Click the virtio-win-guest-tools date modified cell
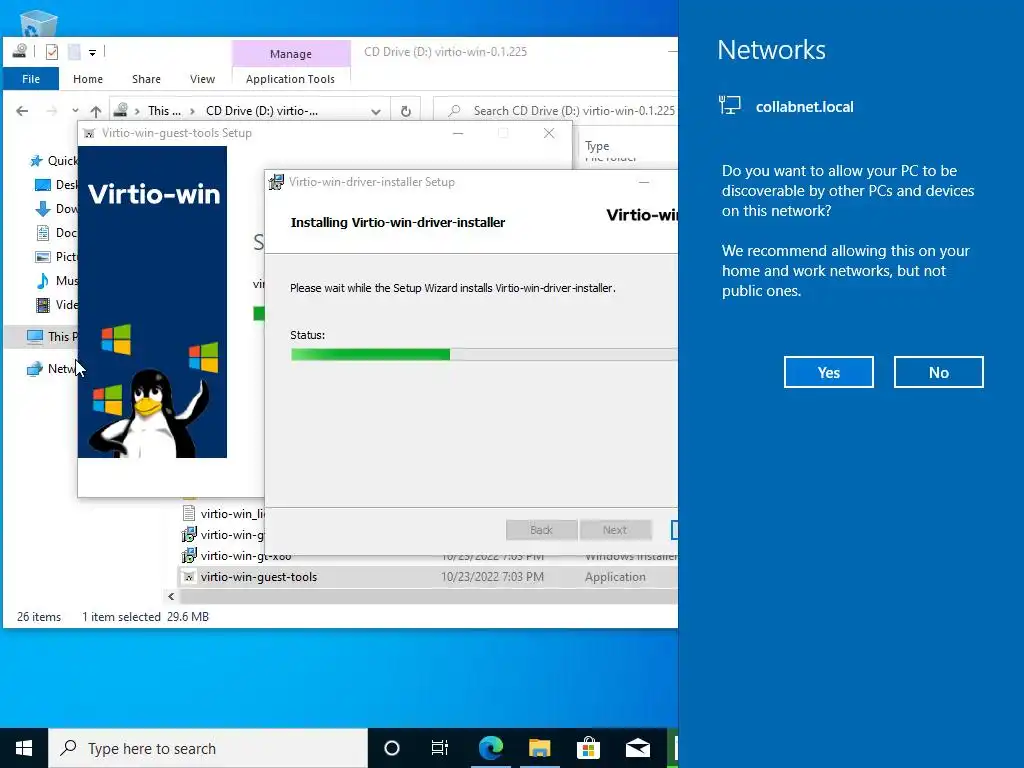The width and height of the screenshot is (1024, 768). pyautogui.click(x=492, y=577)
